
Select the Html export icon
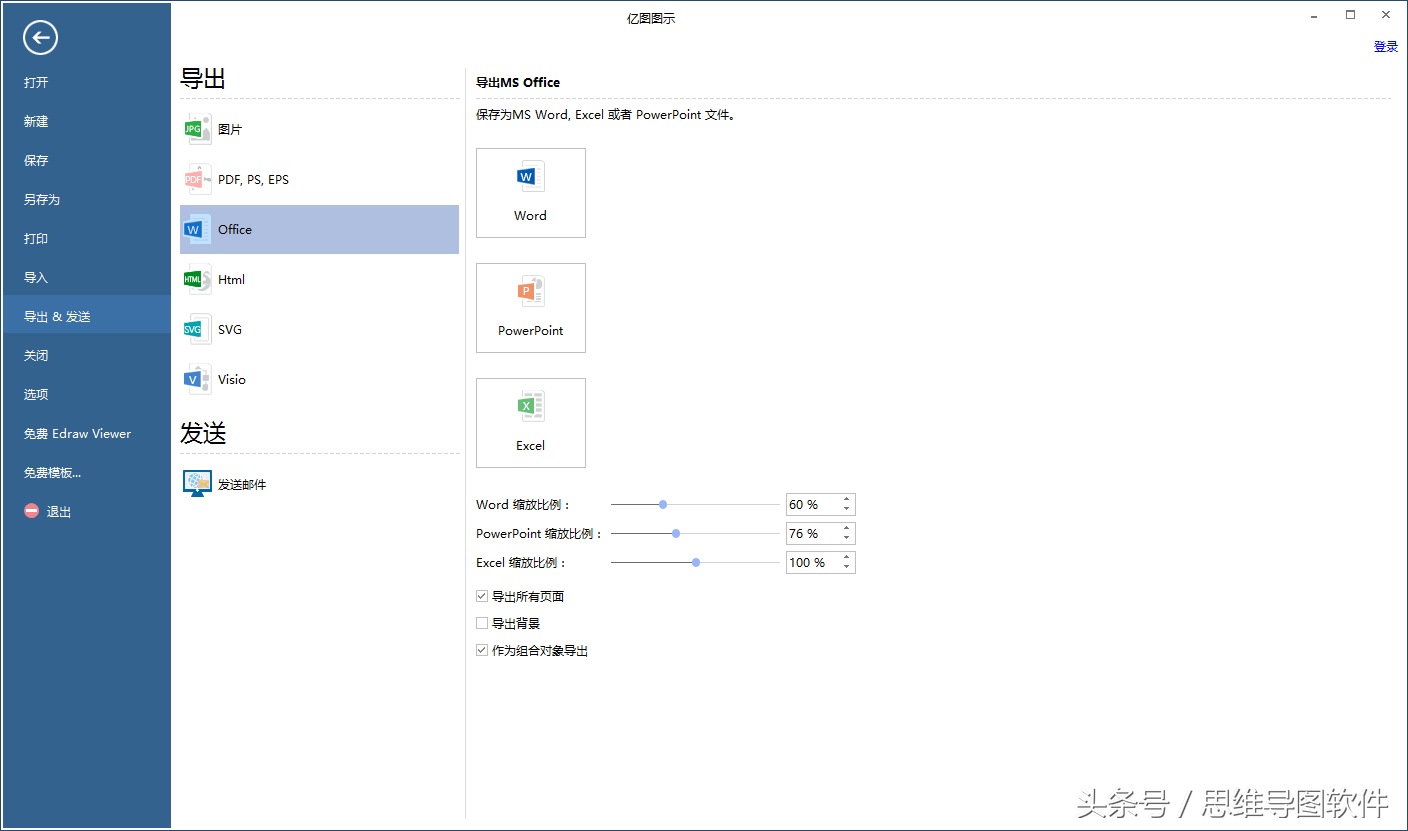click(x=197, y=279)
